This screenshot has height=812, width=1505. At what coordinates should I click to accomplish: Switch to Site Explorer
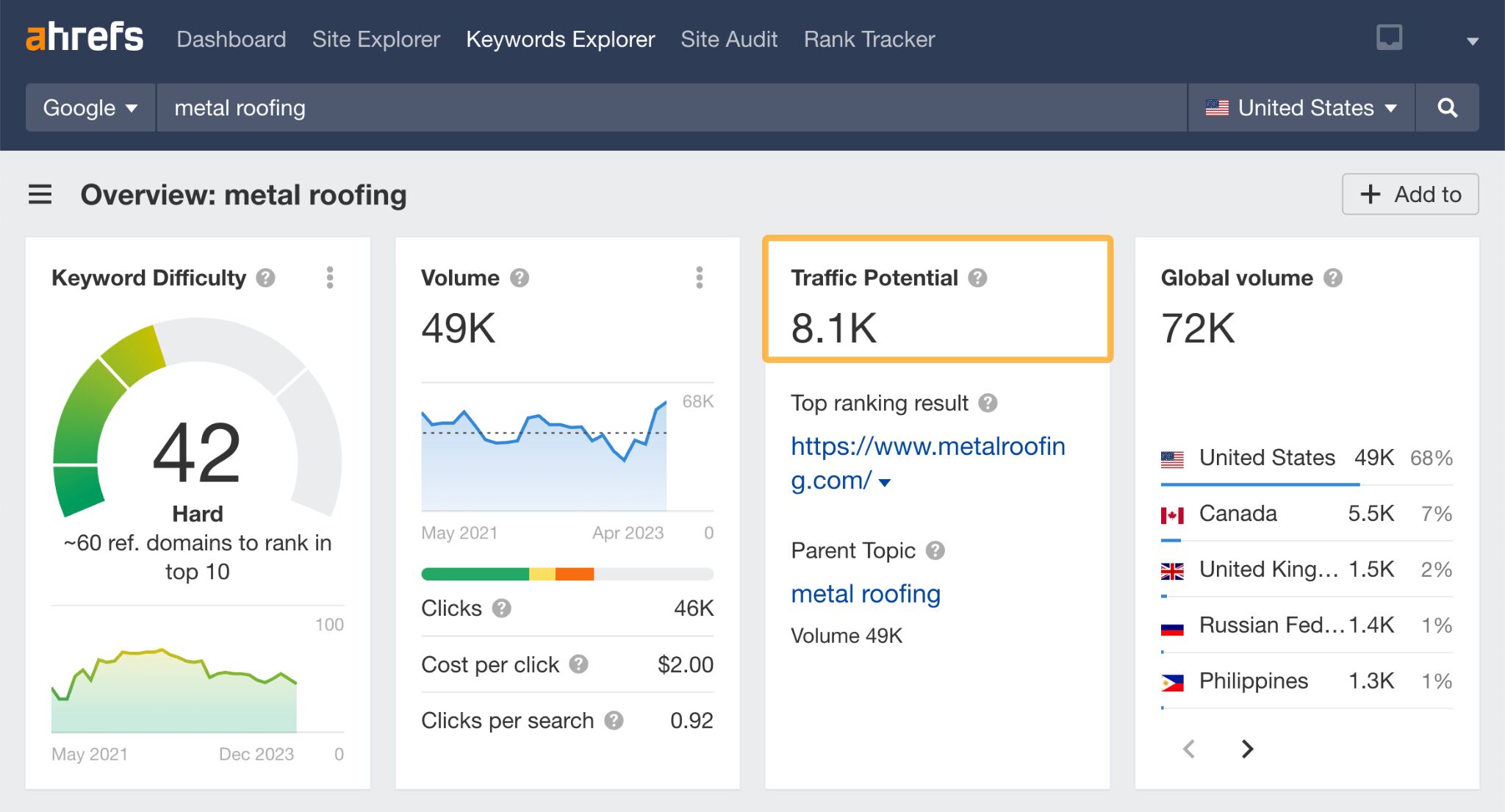pyautogui.click(x=376, y=39)
